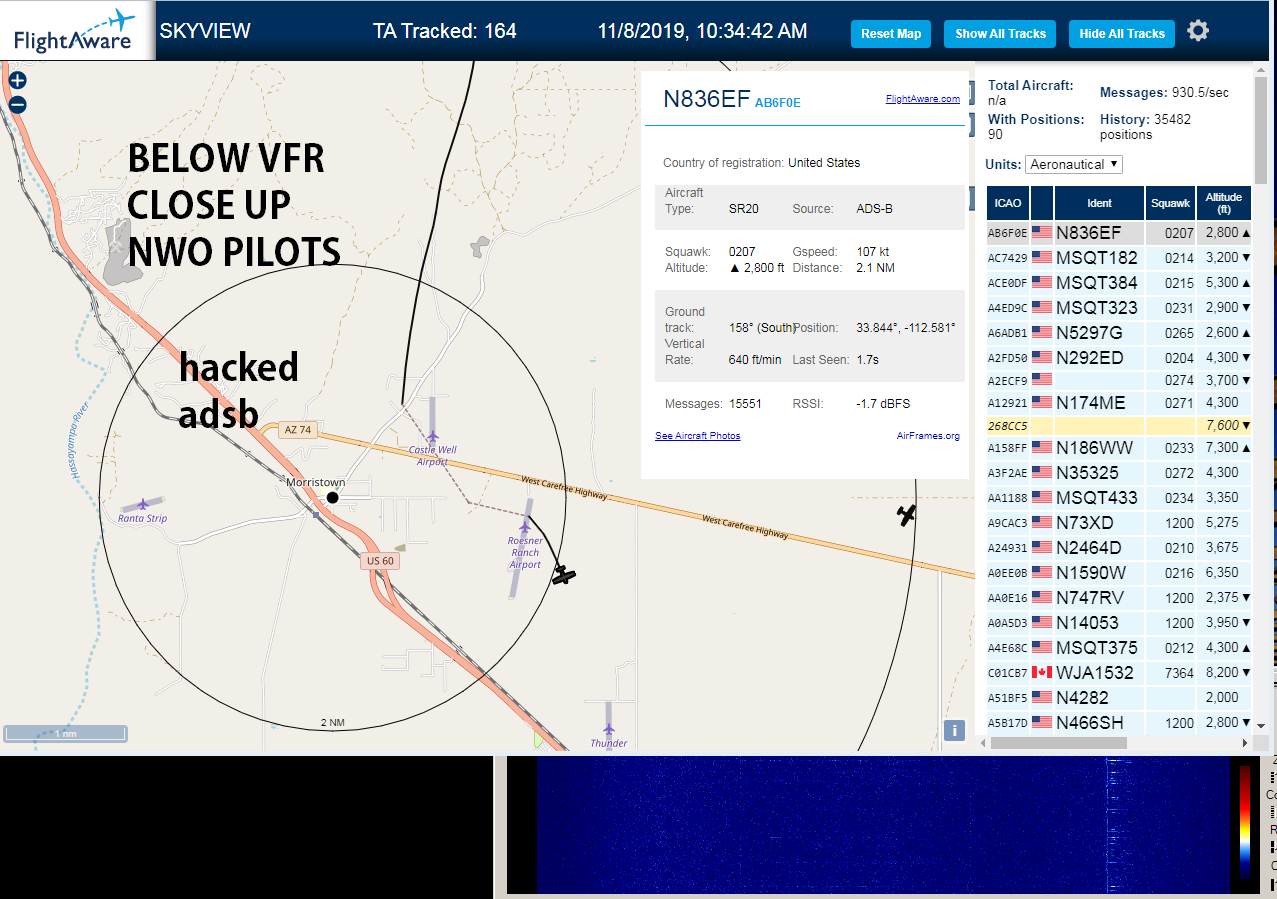1277x899 pixels.
Task: Click the AZ 74 highway shield
Action: point(298,430)
